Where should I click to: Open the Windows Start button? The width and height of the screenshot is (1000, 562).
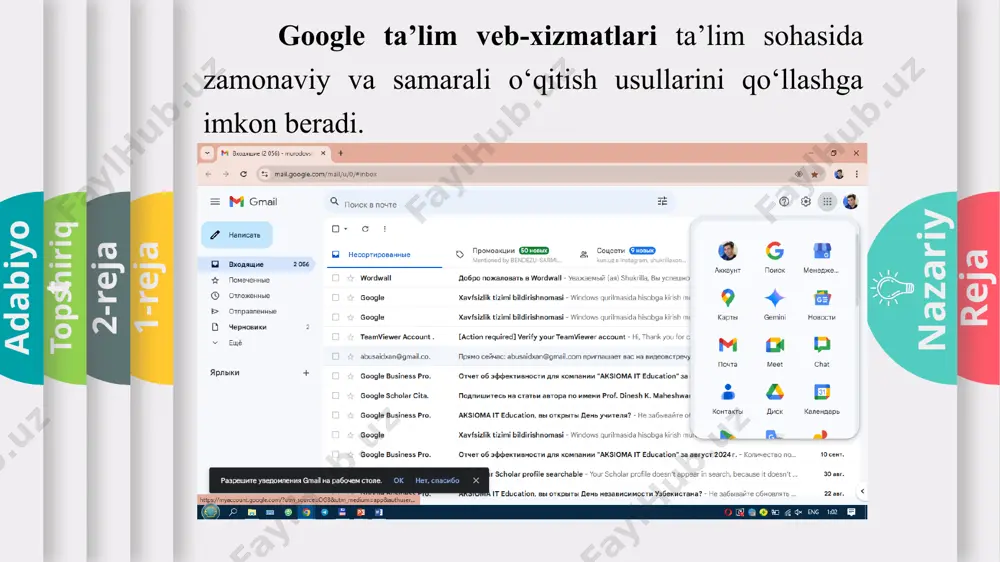210,512
